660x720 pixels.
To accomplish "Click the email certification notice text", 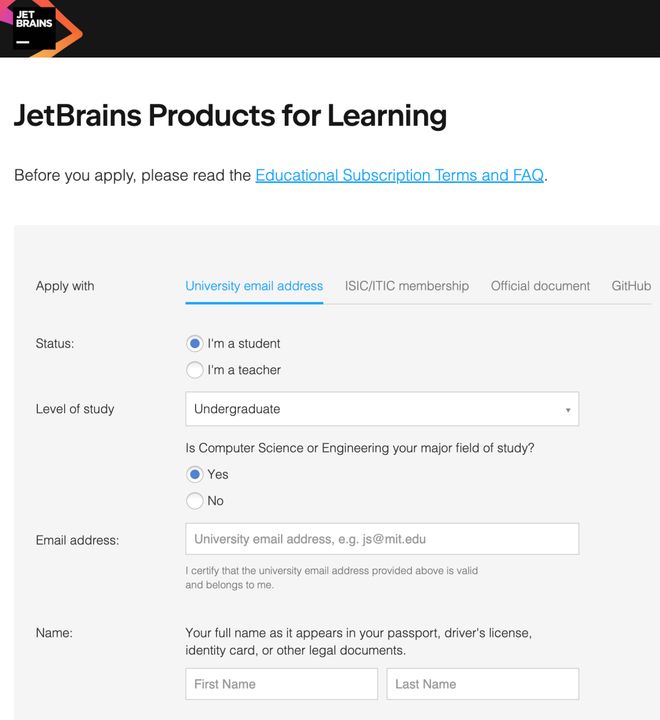I will [331, 577].
